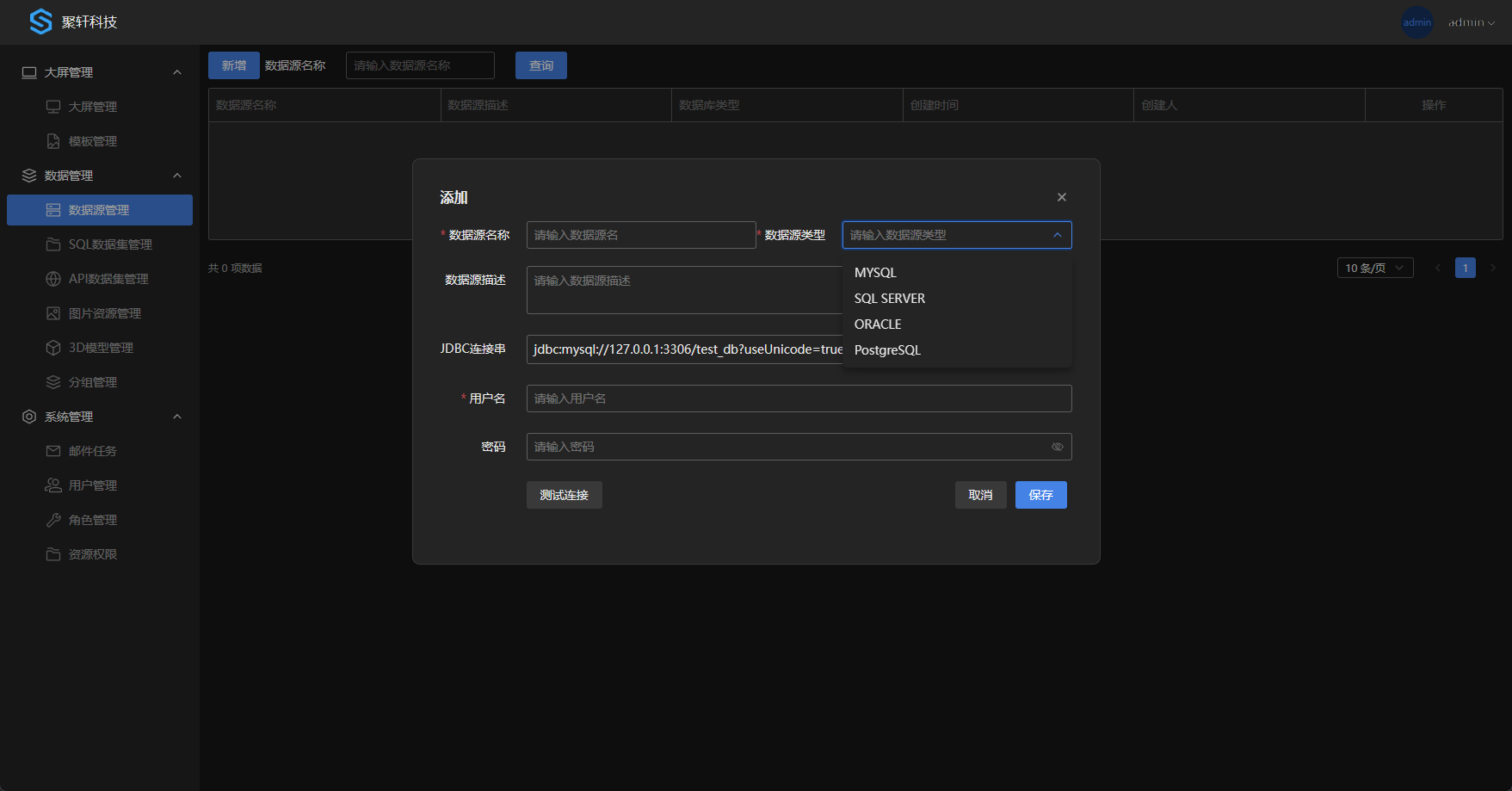Click the 查询 search button
The height and width of the screenshot is (791, 1512).
click(x=541, y=65)
